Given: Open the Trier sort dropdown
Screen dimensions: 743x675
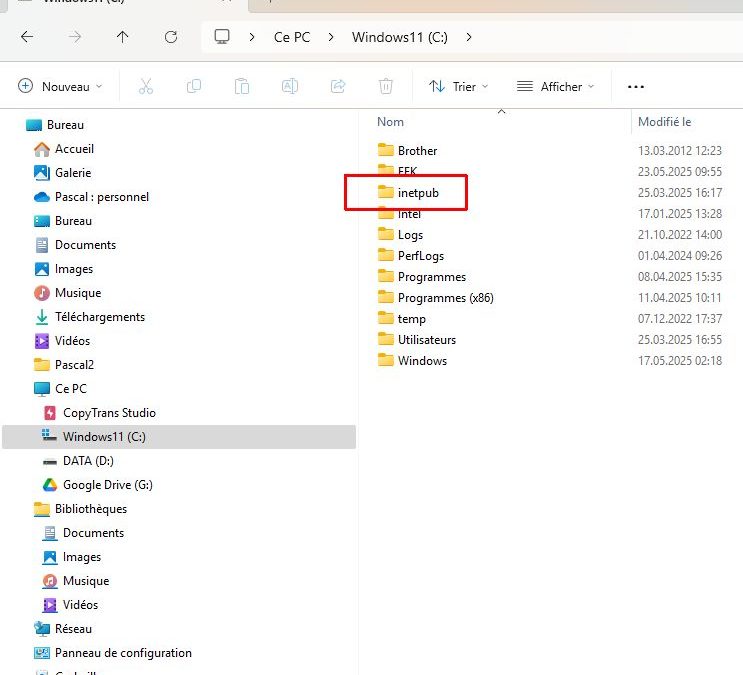Looking at the screenshot, I should pyautogui.click(x=458, y=86).
